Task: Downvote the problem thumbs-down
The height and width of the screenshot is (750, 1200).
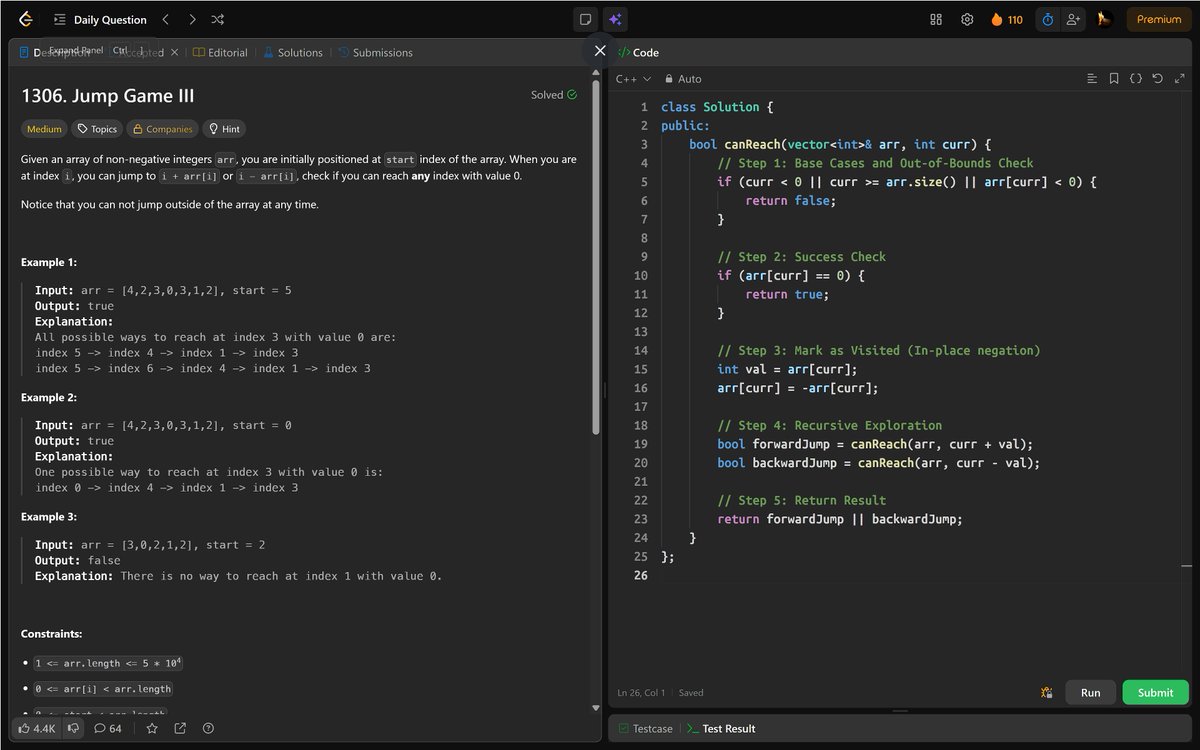Action: [73, 728]
